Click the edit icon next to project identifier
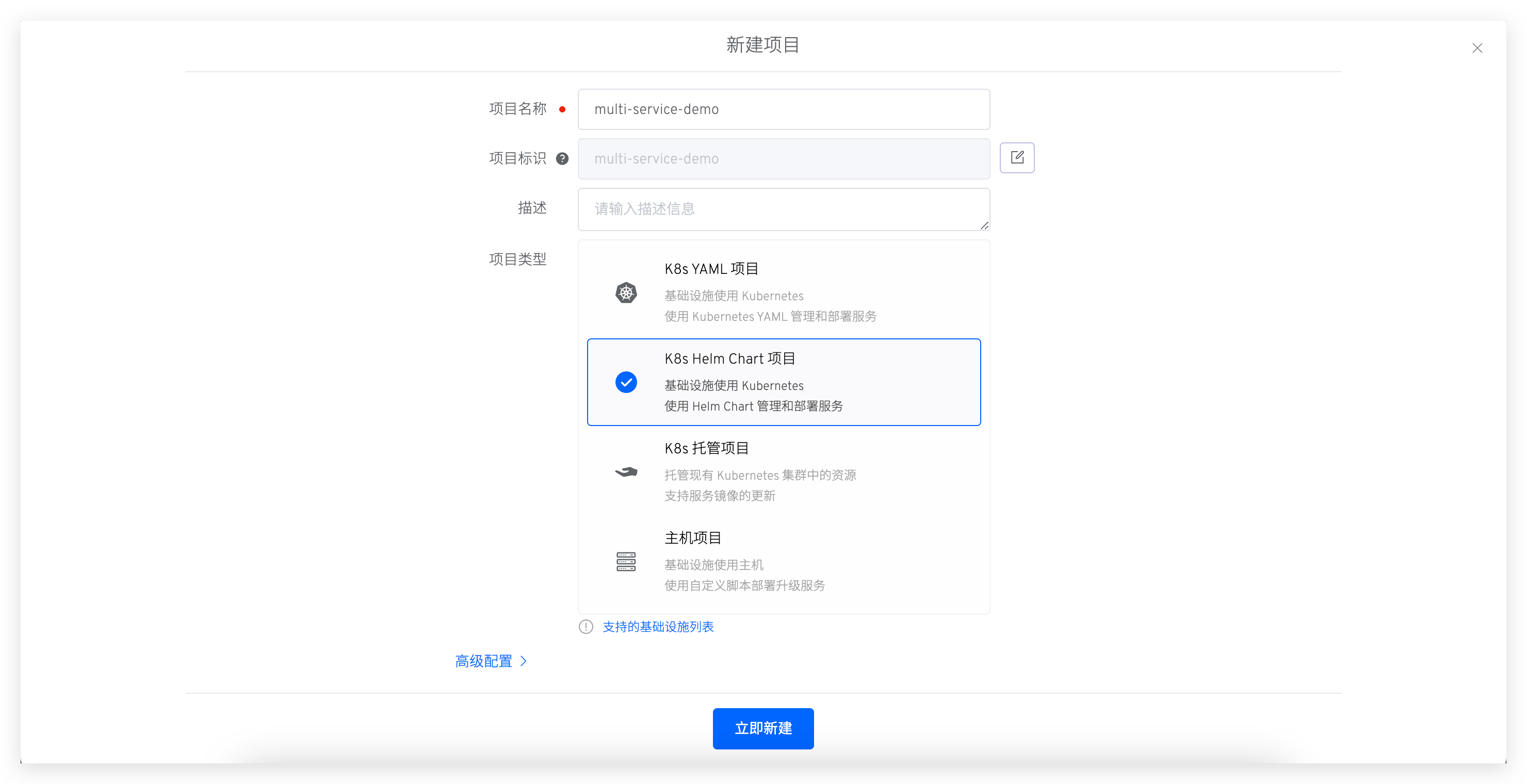Screen dimensions: 1527x784 1017,158
